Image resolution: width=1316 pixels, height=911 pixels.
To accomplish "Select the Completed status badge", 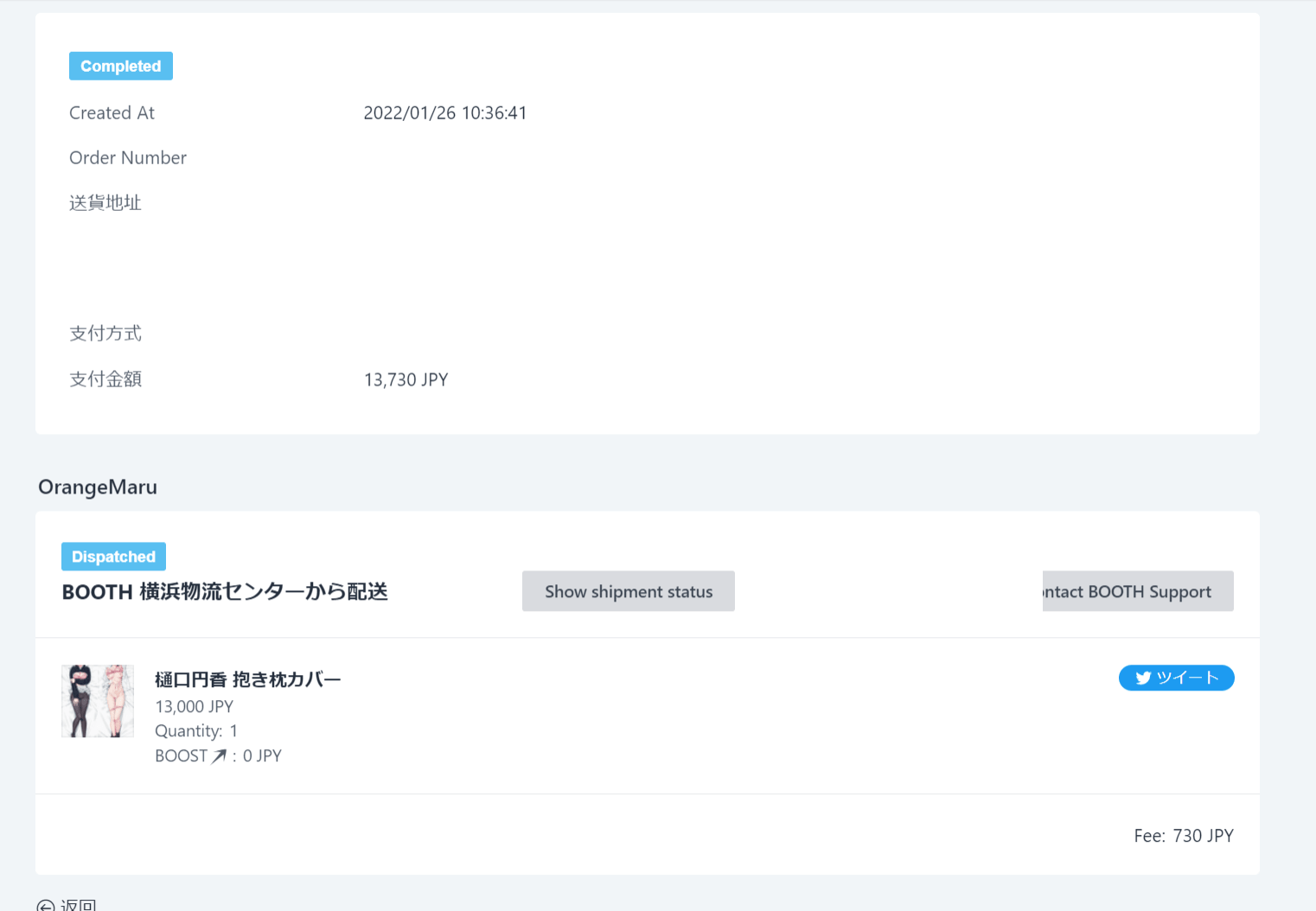I will 121,66.
